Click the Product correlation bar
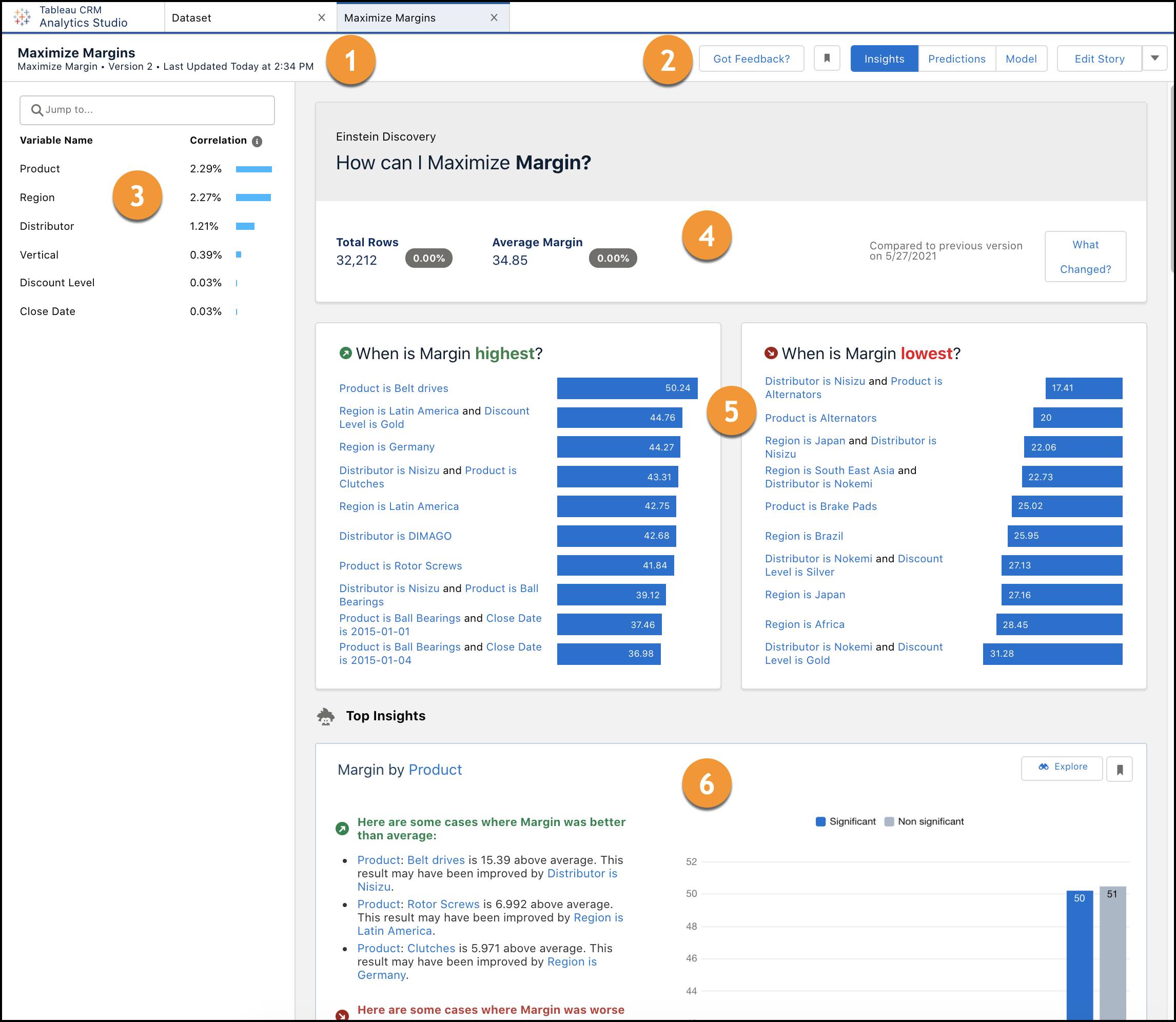Screen dimensions: 1176x1022 (x=254, y=169)
